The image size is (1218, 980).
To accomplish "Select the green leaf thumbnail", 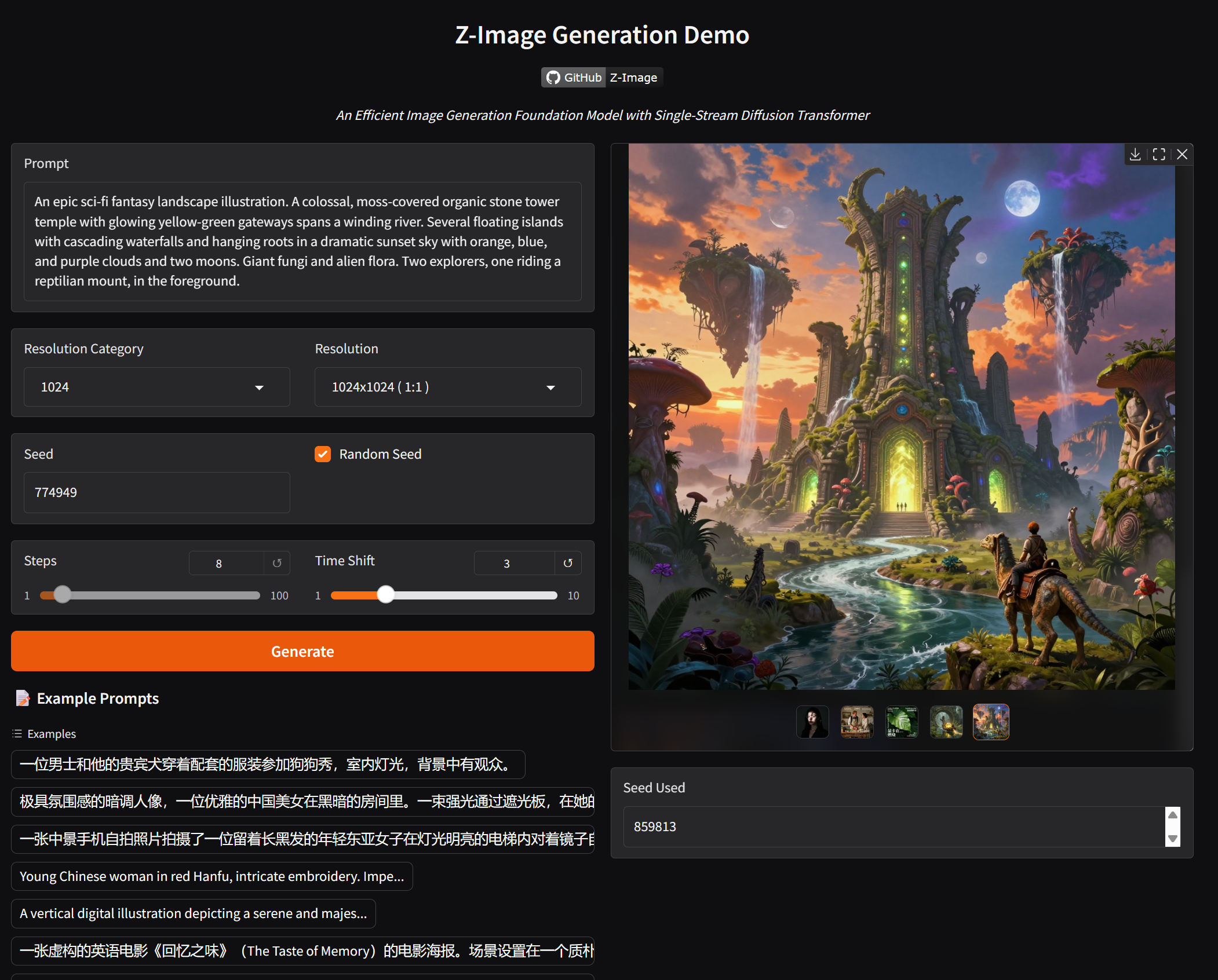I will tap(902, 722).
